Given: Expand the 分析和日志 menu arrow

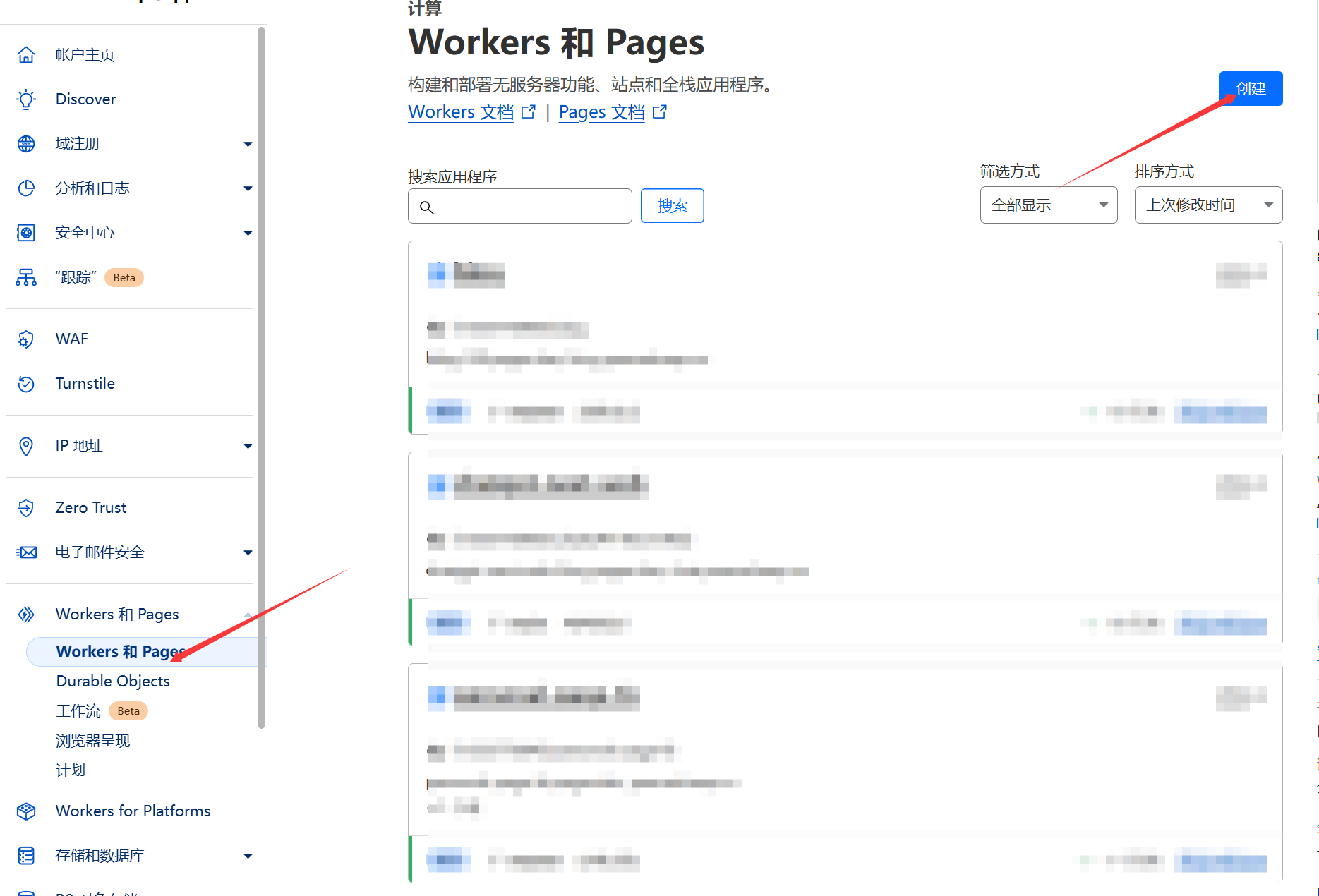Looking at the screenshot, I should [248, 188].
